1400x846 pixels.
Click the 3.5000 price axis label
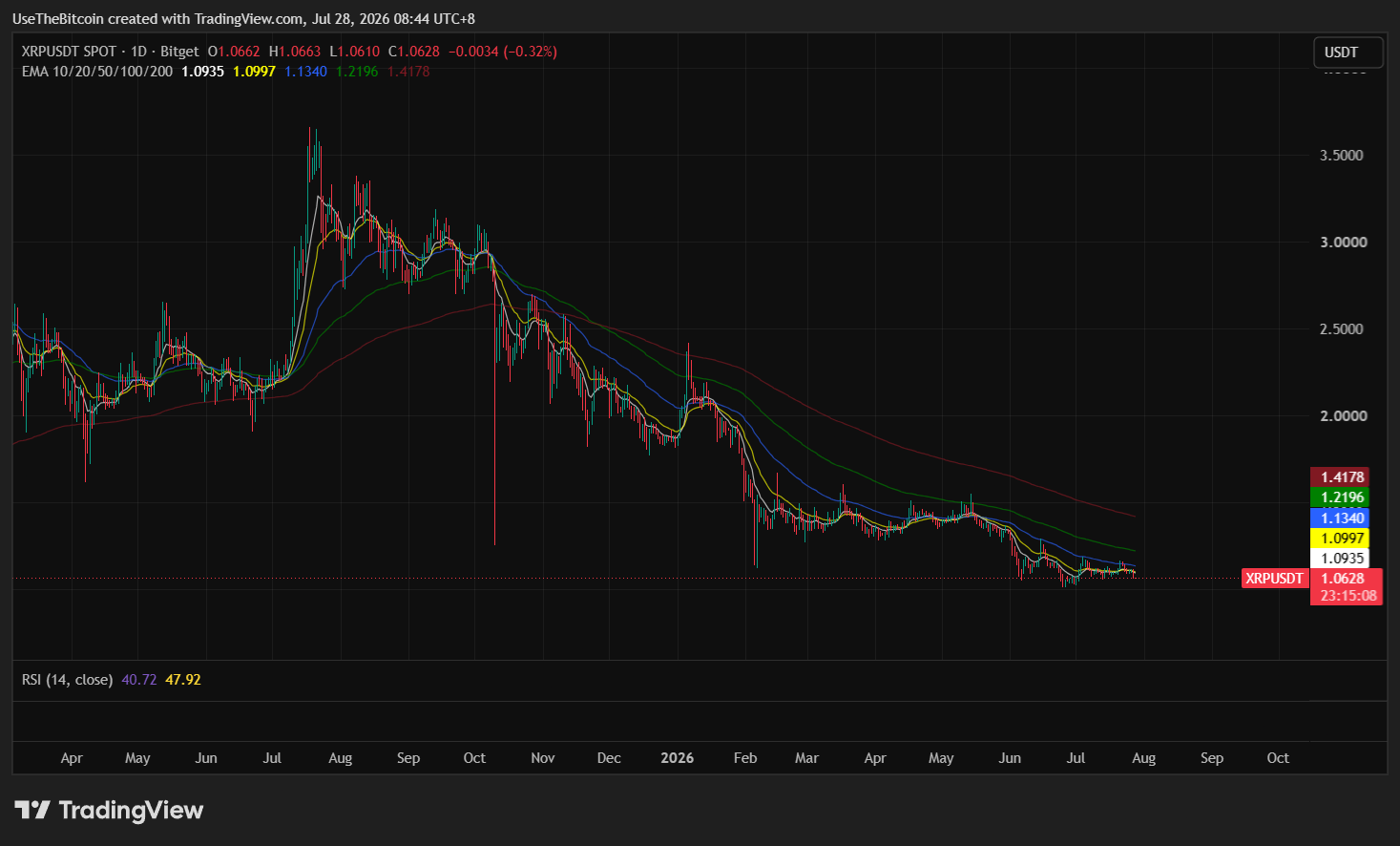coord(1341,156)
